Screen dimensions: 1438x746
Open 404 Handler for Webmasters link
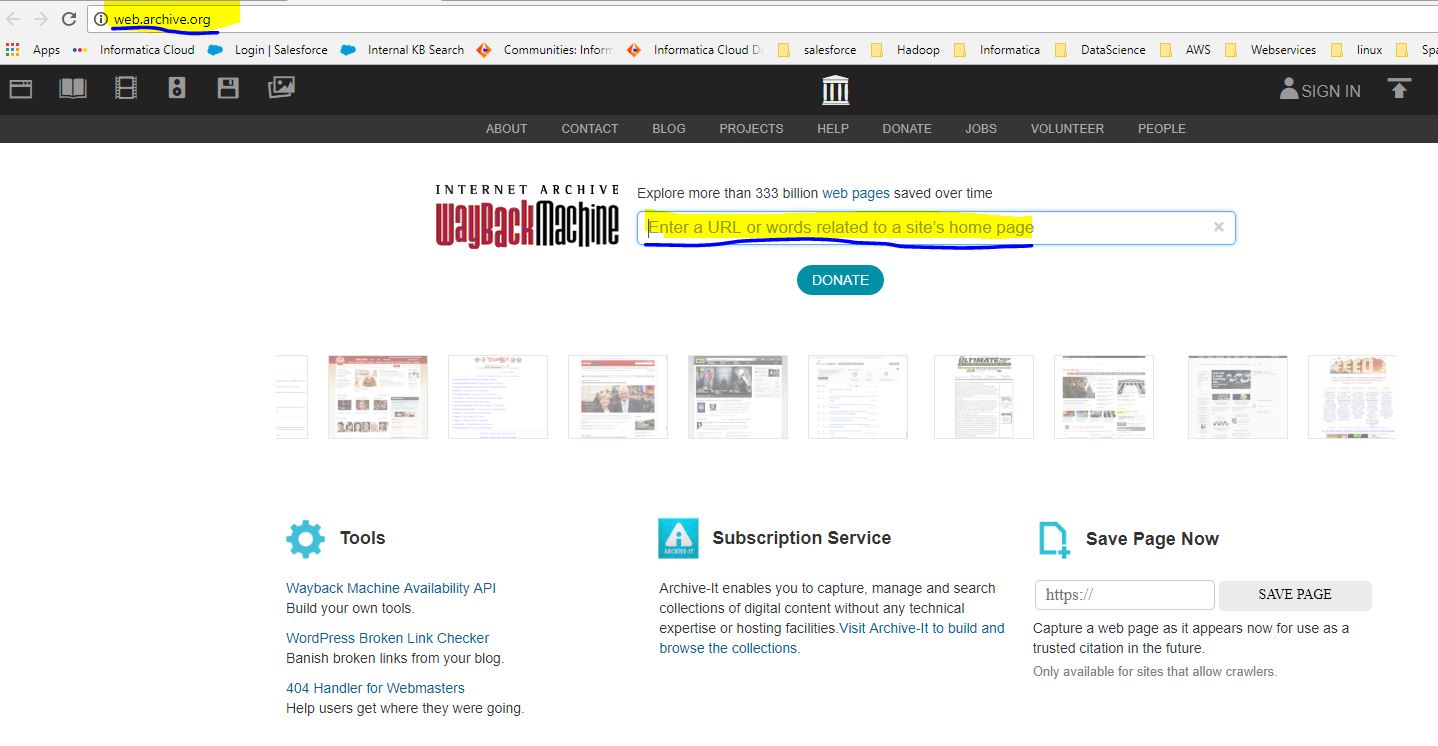tap(375, 688)
